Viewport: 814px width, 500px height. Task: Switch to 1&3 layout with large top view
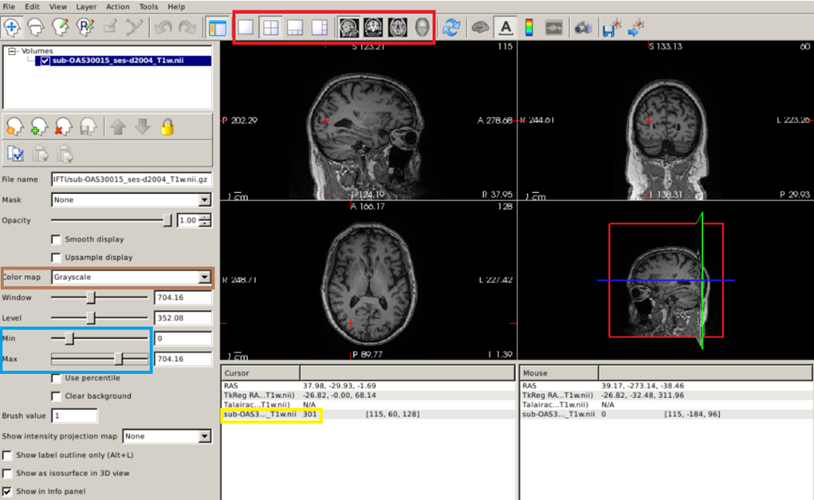(295, 28)
